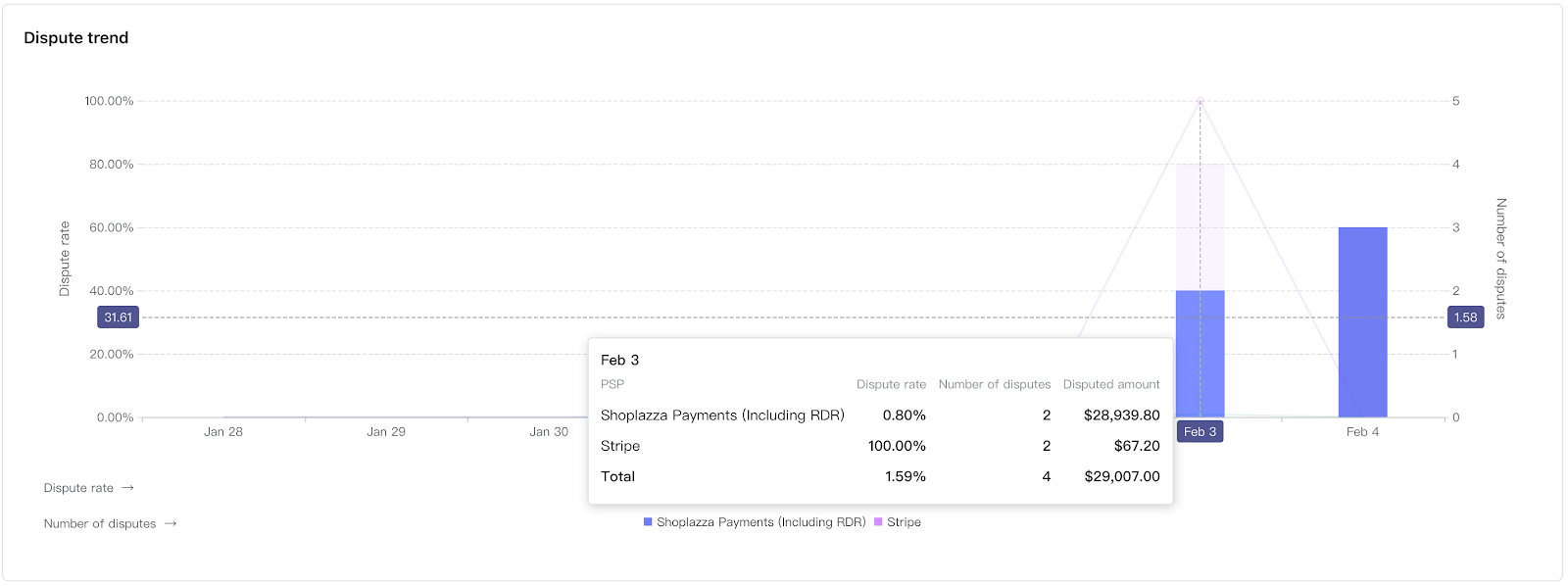This screenshot has width=1568, height=586.
Task: Click the Jan 28 date on x-axis
Action: click(x=223, y=432)
